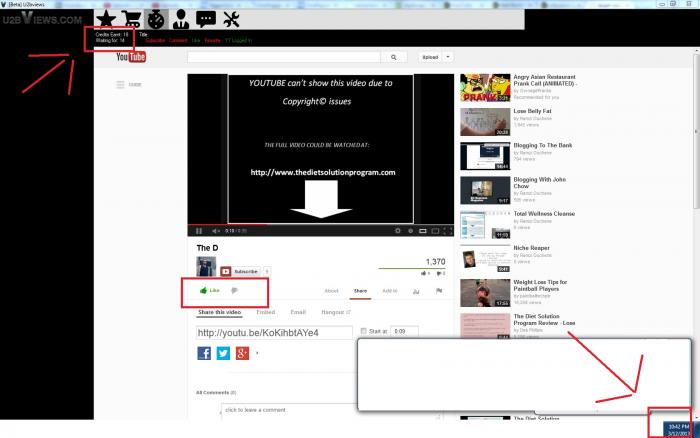The width and height of the screenshot is (700, 438).
Task: Click the system tray clock showing 10:42 PM
Action: click(679, 430)
